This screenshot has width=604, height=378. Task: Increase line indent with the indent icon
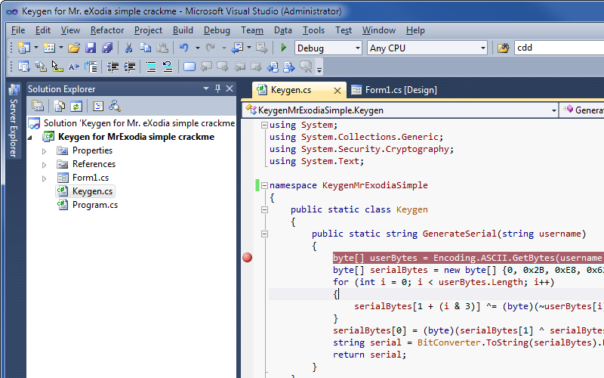tap(129, 67)
